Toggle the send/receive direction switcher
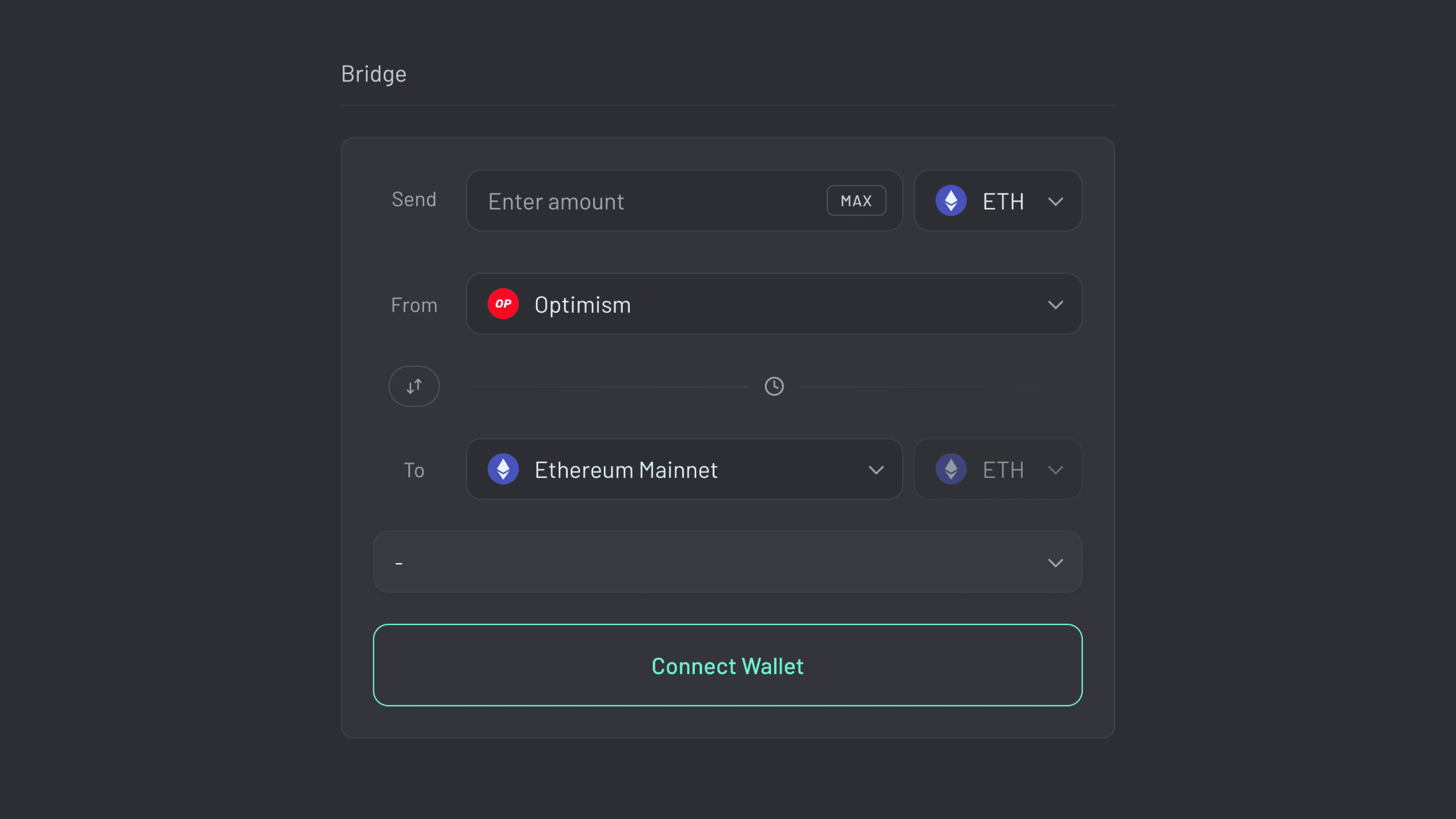This screenshot has height=819, width=1456. point(414,386)
